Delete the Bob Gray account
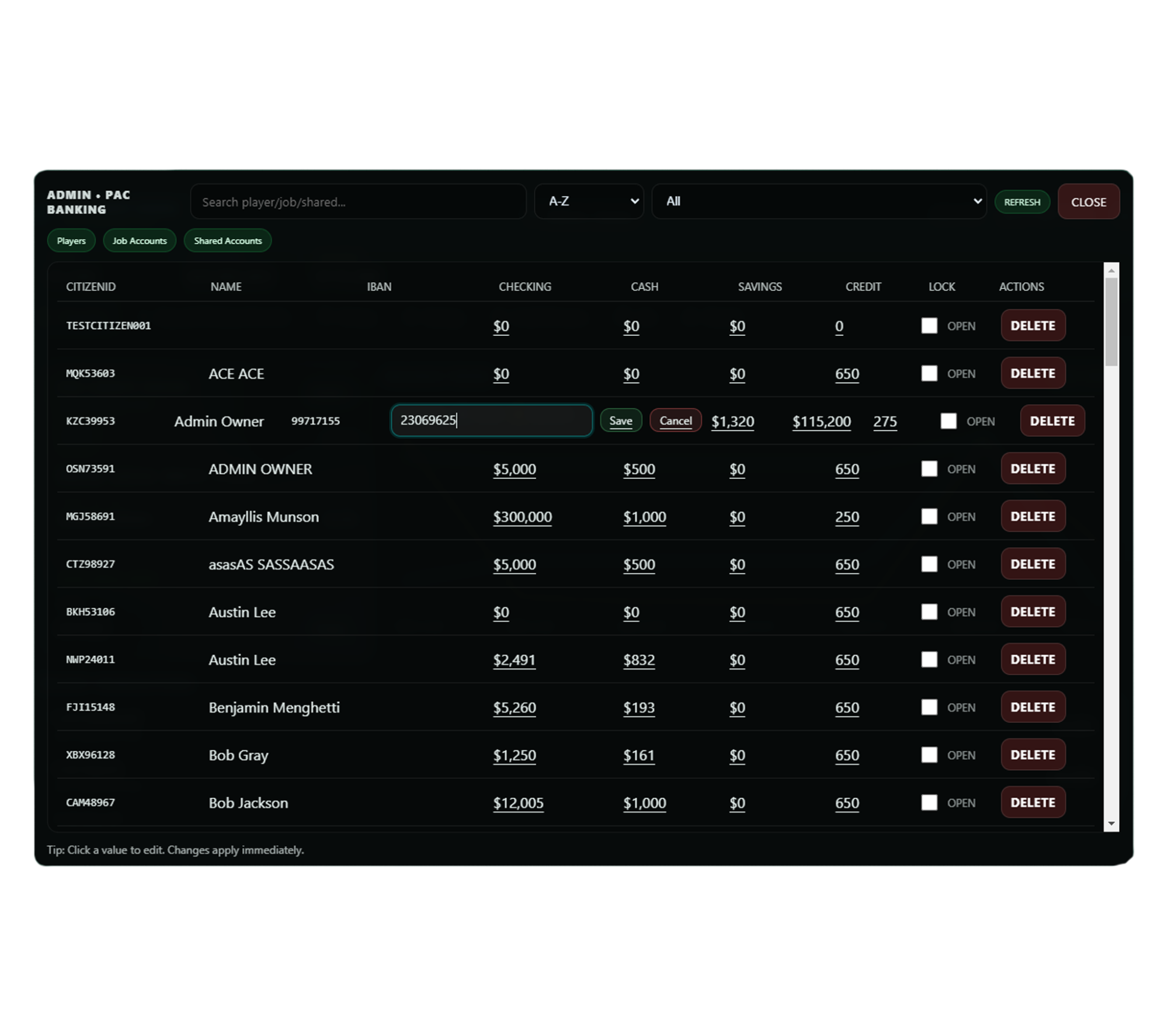Screen dimensions: 1168x1036 [x=1033, y=755]
